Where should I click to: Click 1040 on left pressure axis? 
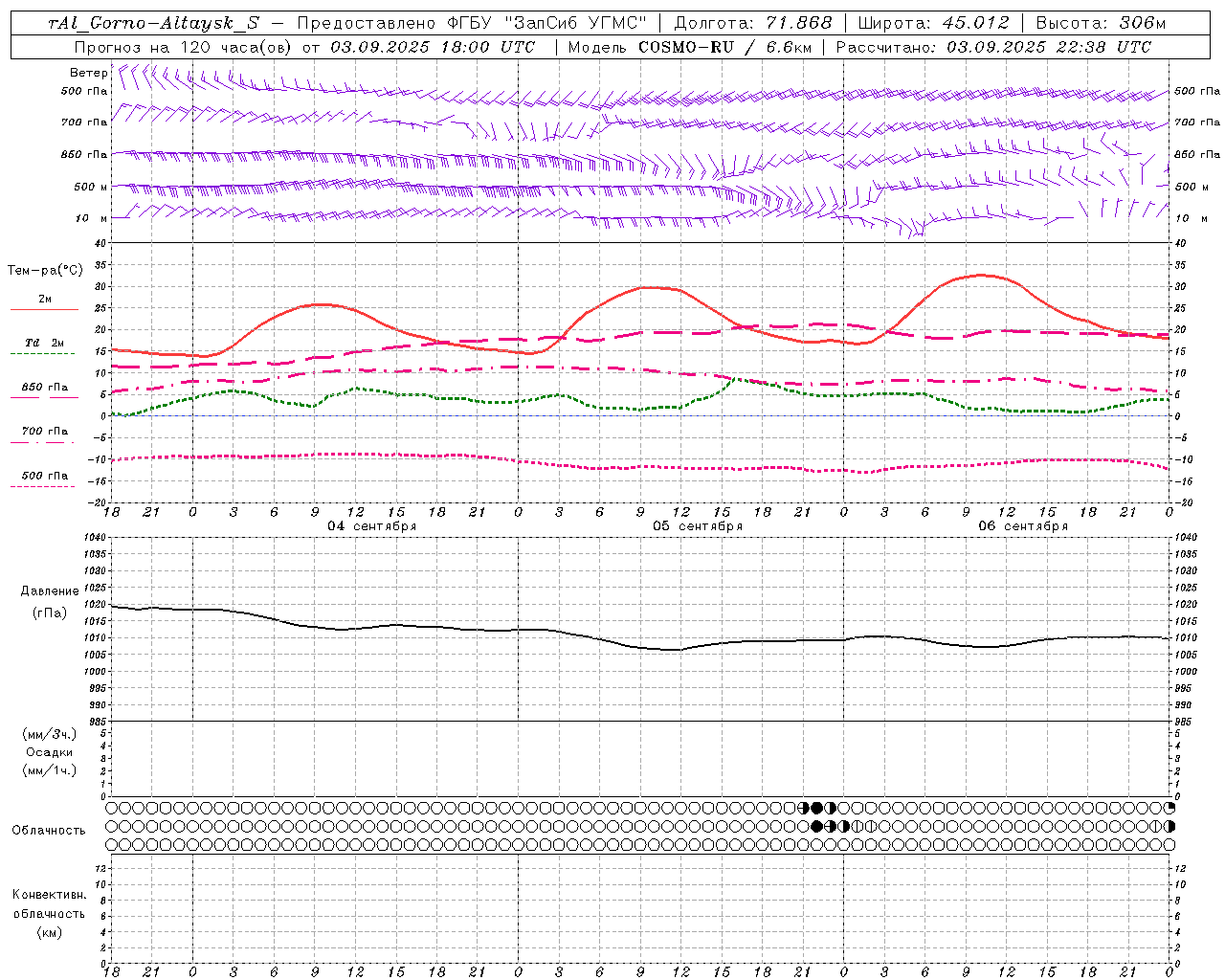click(94, 538)
